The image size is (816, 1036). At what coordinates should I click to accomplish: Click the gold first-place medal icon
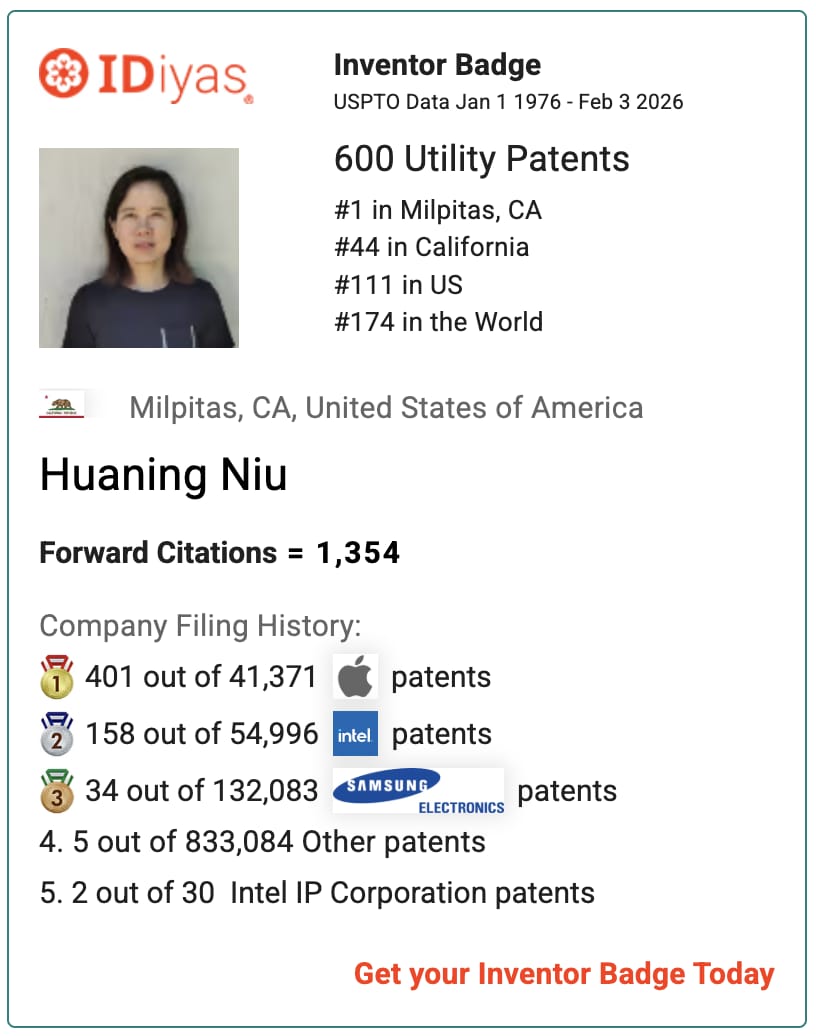pyautogui.click(x=57, y=677)
